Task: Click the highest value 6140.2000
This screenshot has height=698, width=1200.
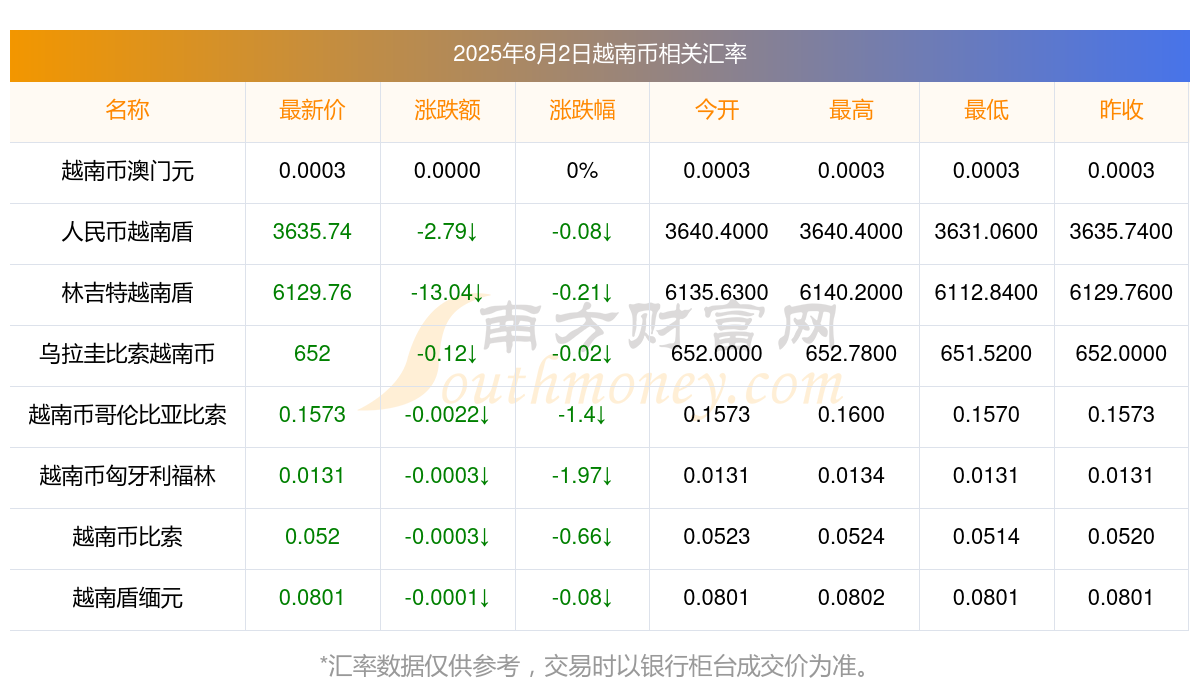Action: click(851, 293)
